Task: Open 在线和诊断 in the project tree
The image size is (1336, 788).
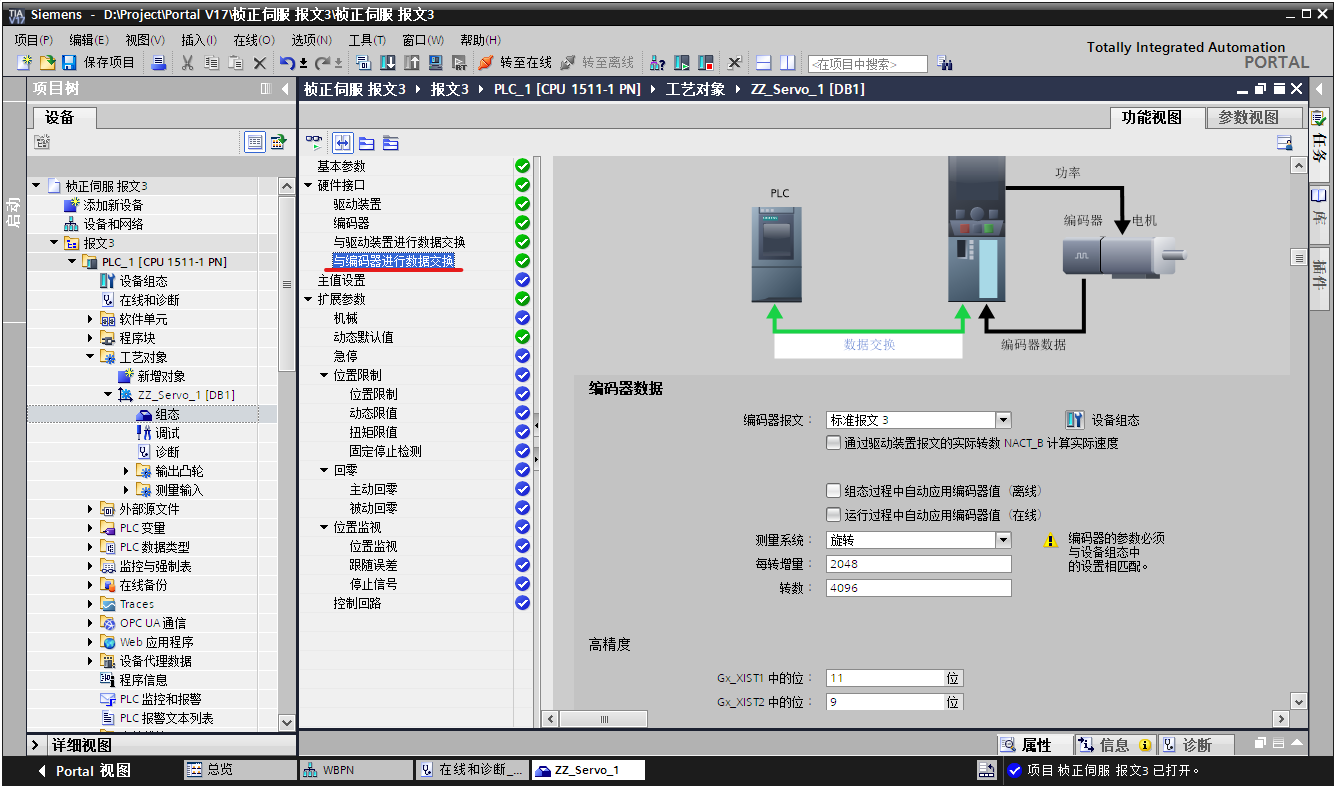Action: pyautogui.click(x=149, y=300)
